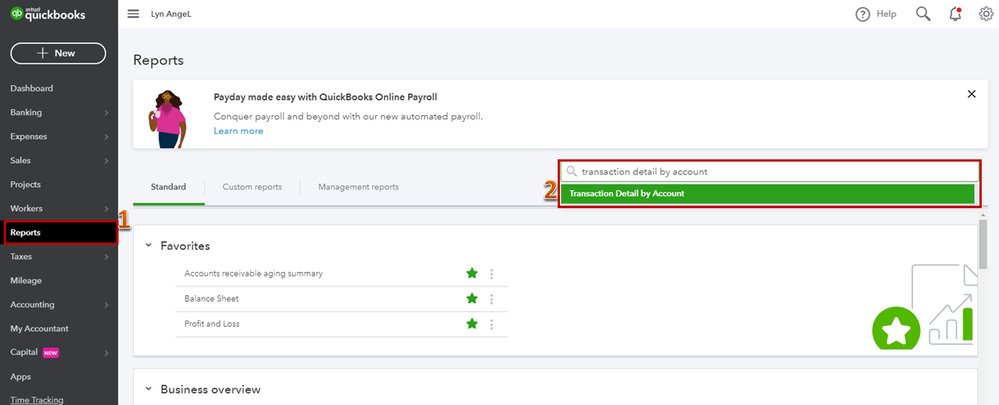Unfavorite the Balance Sheet star
Viewport: 999px width, 405px height.
[472, 298]
